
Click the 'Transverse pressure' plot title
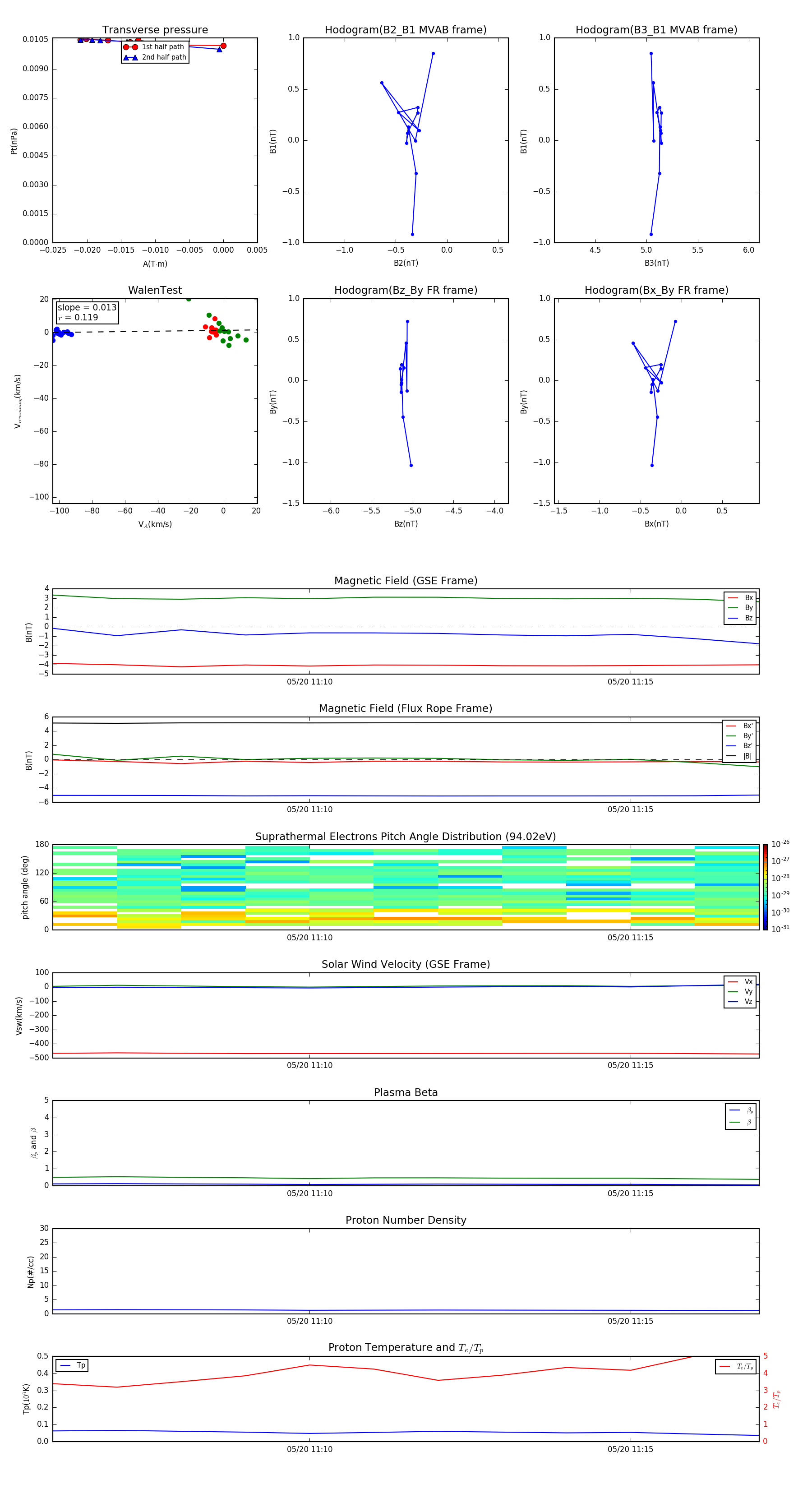155,30
